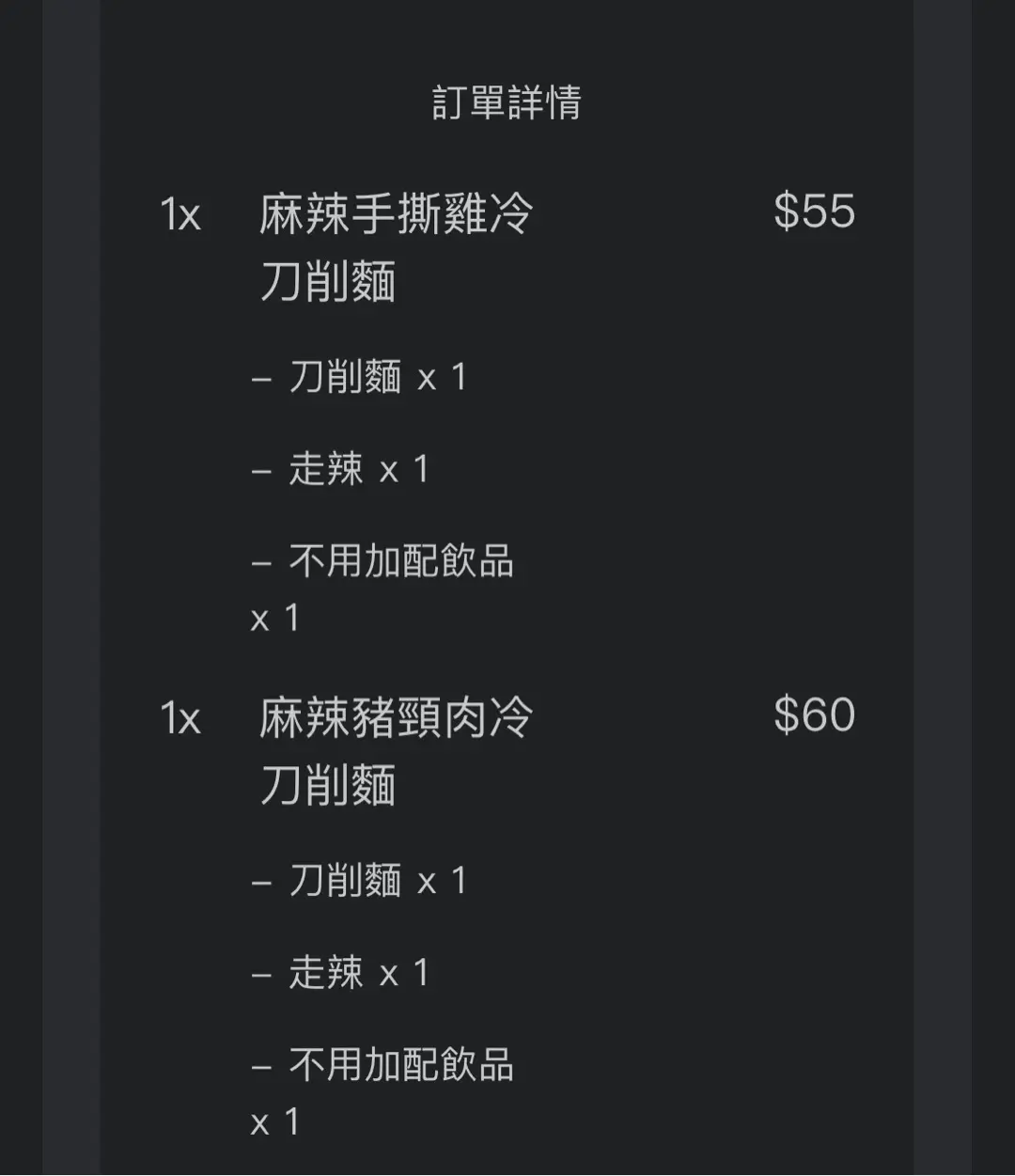
Task: Select the first 刀削麵 x 1 option line
Action: click(359, 377)
